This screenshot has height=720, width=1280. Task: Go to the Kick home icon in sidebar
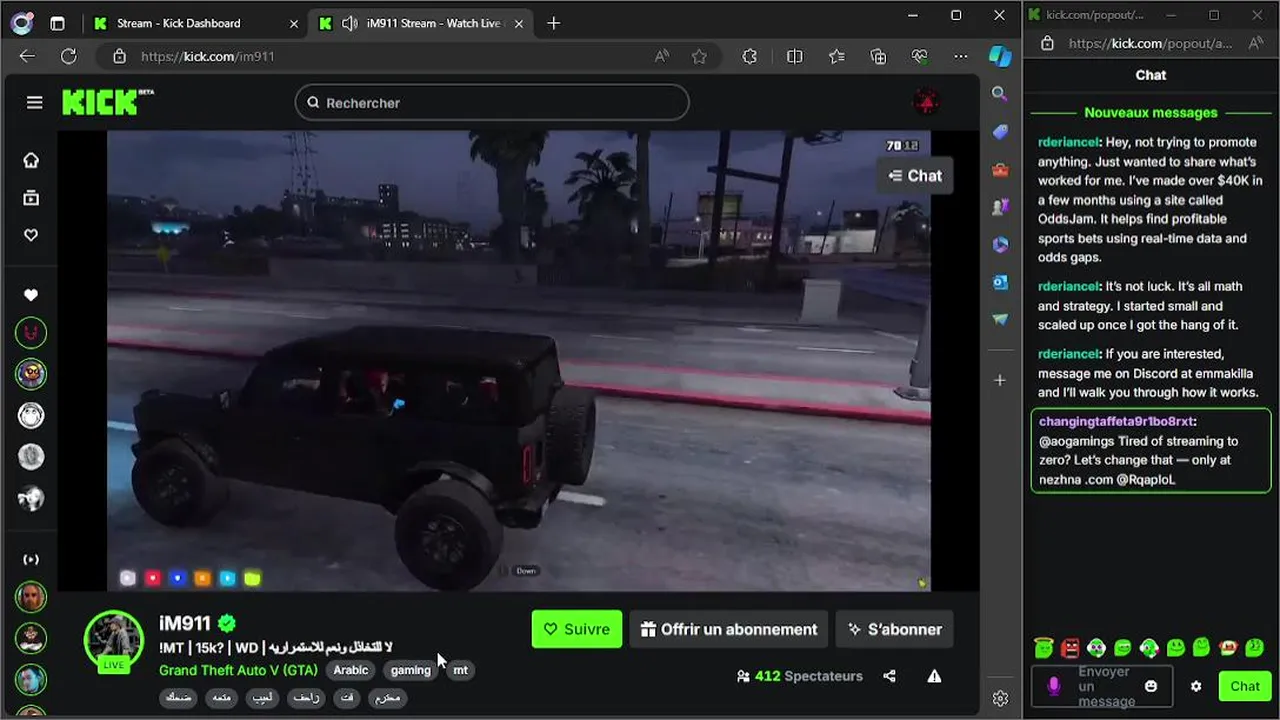(31, 160)
